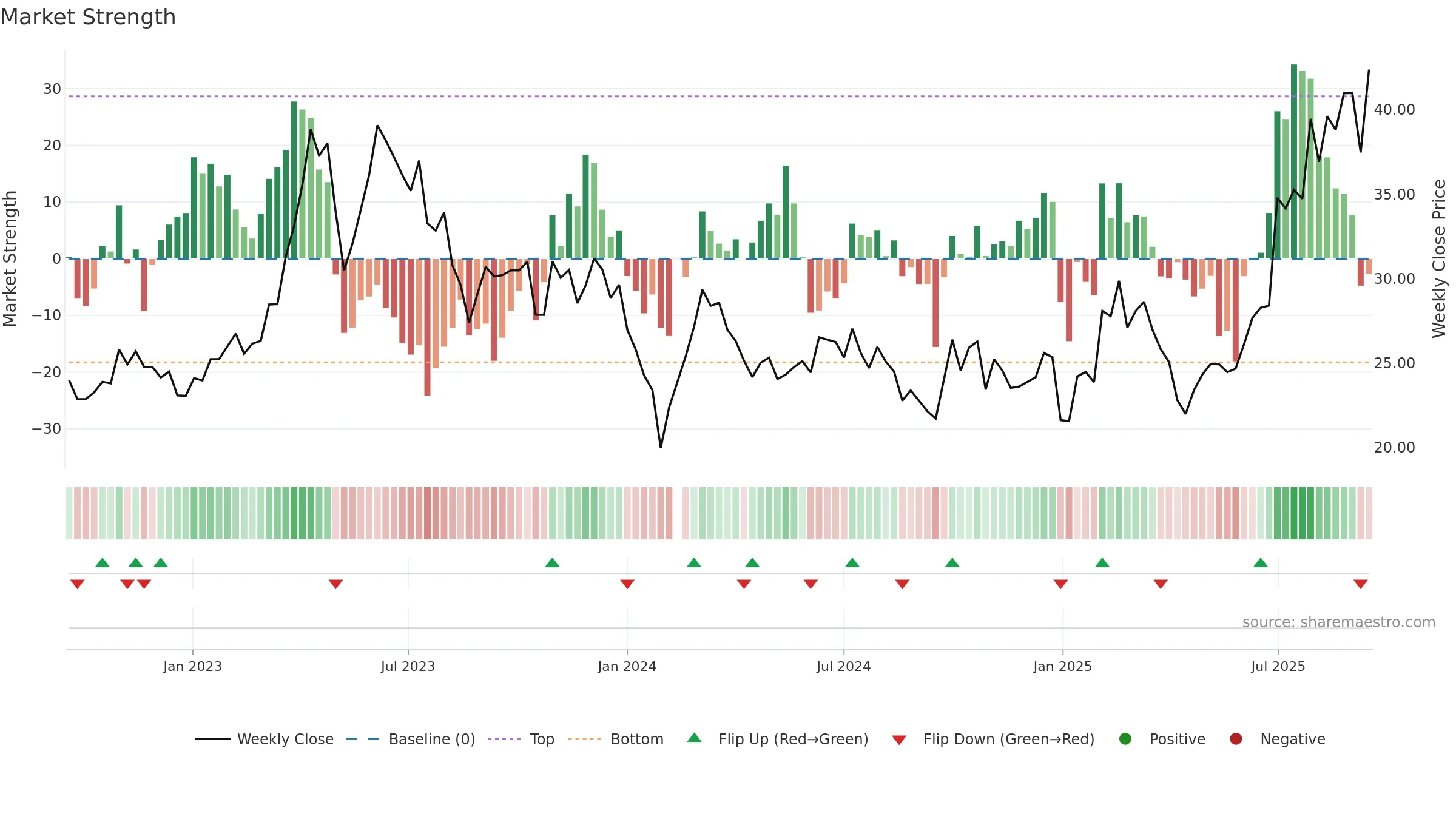Click the last red flip-down marker after Jul 2025
The width and height of the screenshot is (1456, 819).
click(1360, 584)
